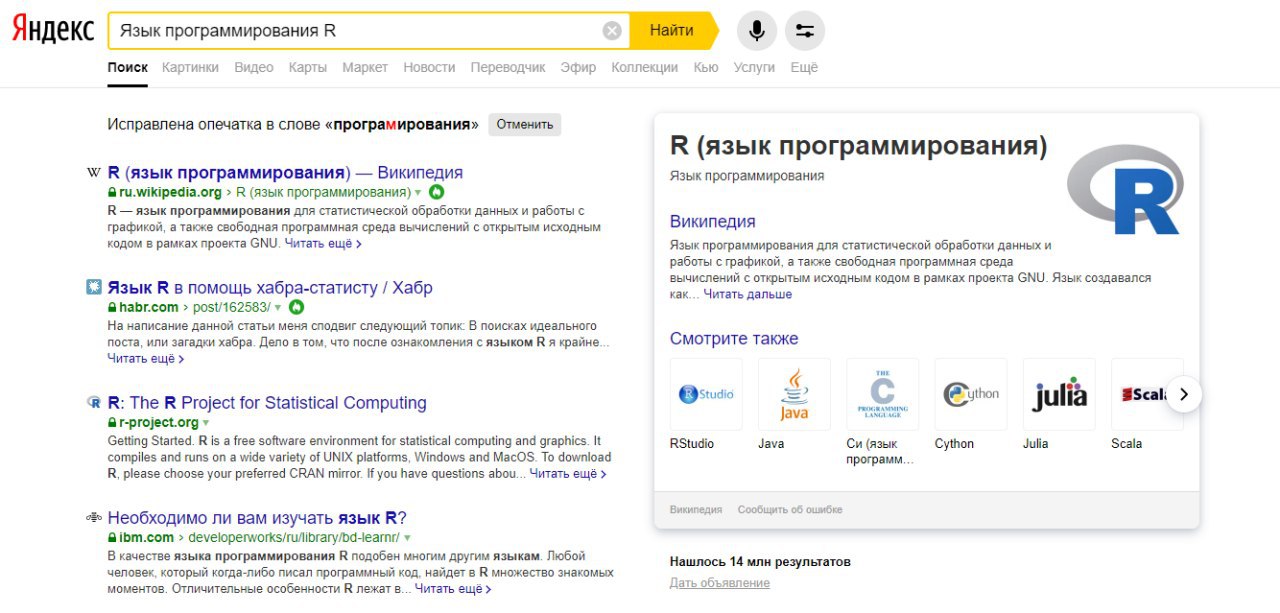
Task: Click the habr.com green URL
Action: 149,307
